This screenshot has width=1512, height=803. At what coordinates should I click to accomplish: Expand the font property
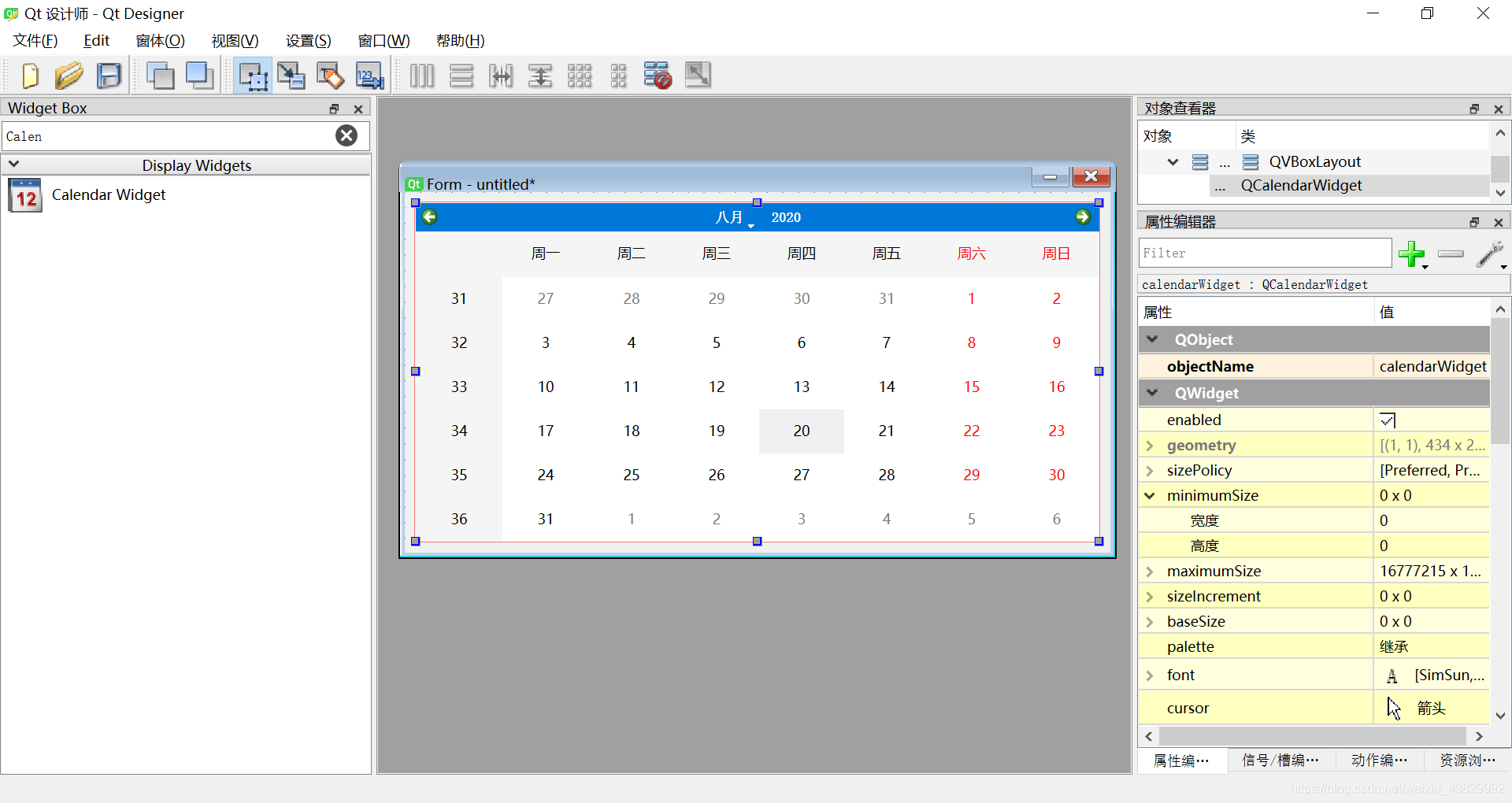1150,675
